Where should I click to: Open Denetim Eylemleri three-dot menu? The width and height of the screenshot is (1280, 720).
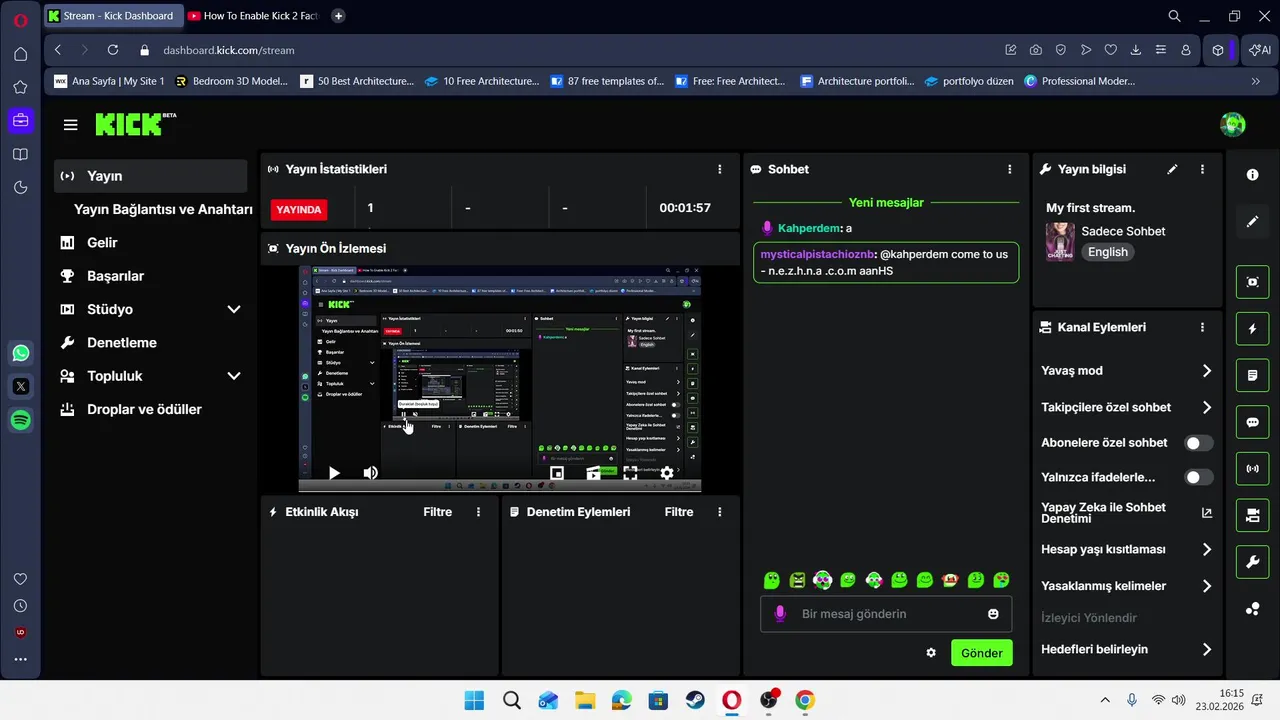point(720,512)
